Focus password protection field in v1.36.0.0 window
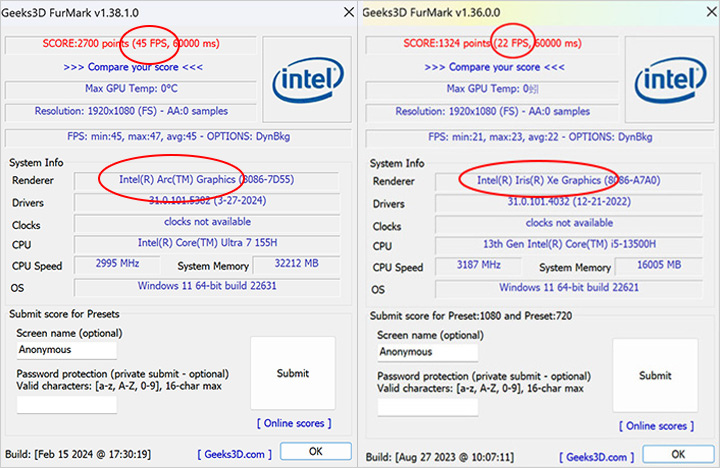Viewport: 720px width, 468px height. [428, 407]
